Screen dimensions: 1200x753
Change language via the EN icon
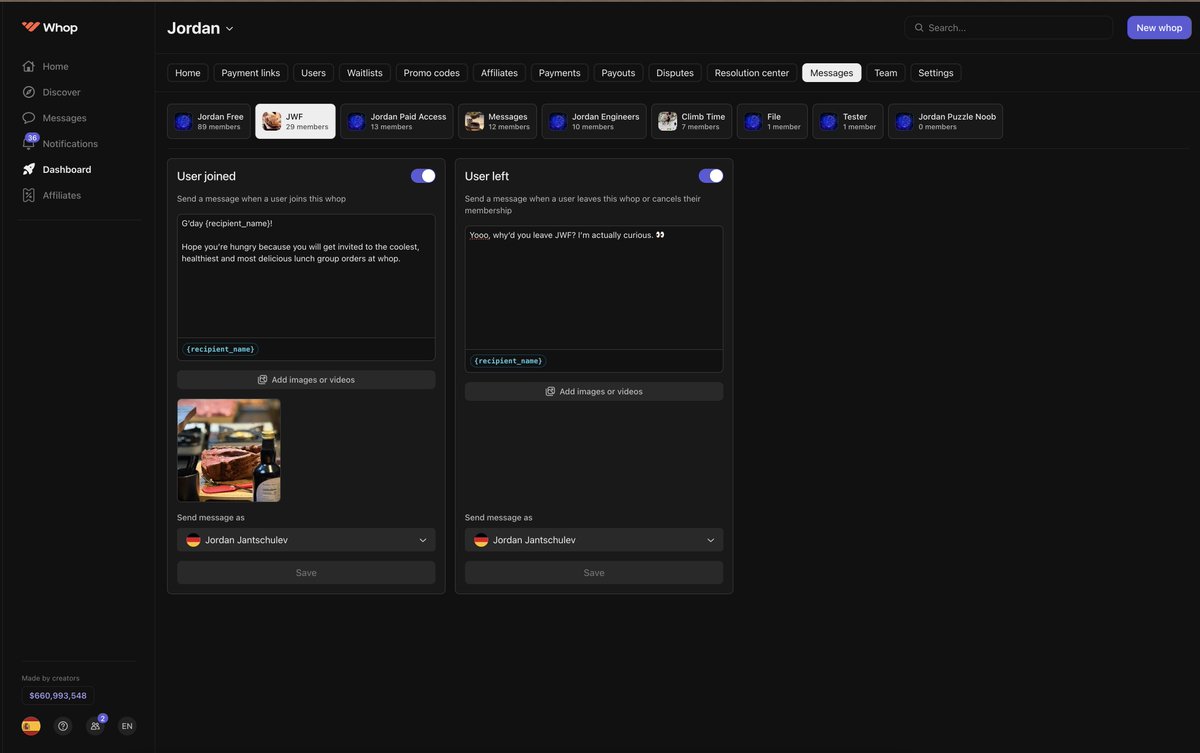122,724
